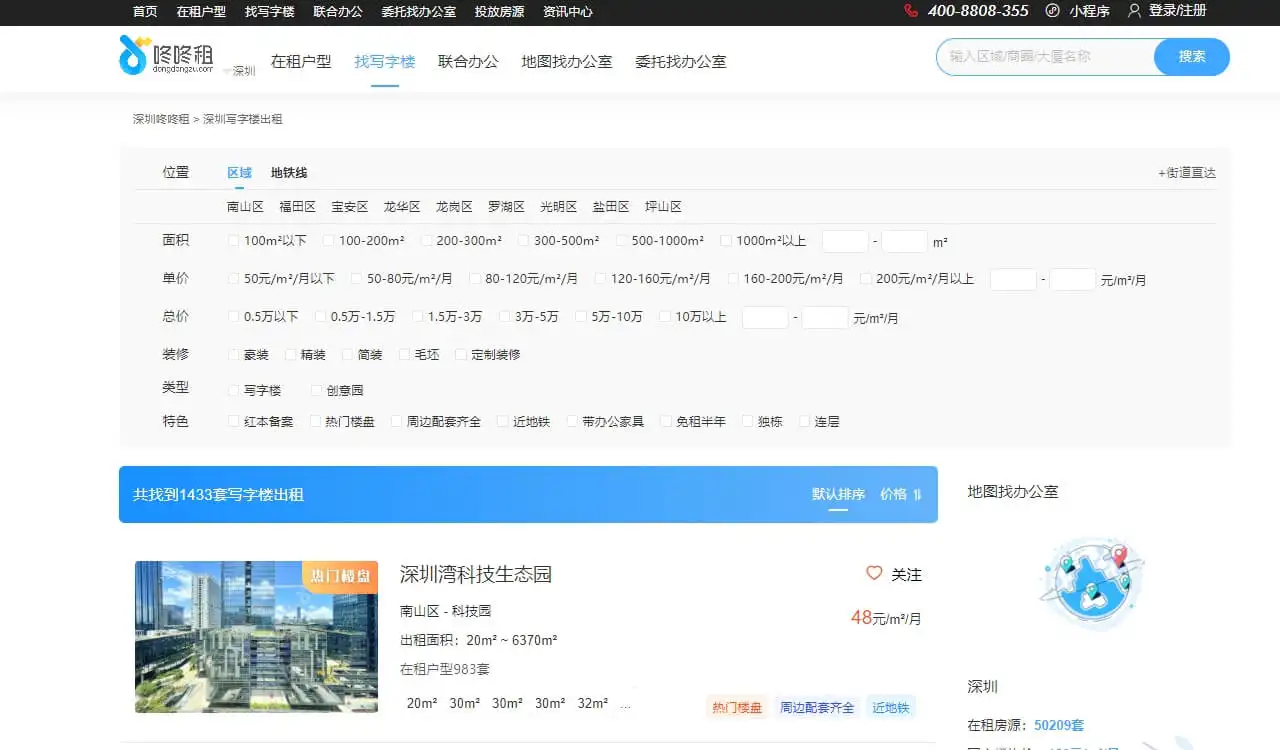The height and width of the screenshot is (750, 1280).
Task: Enable the 毛坯 decoration checkbox
Action: point(405,355)
